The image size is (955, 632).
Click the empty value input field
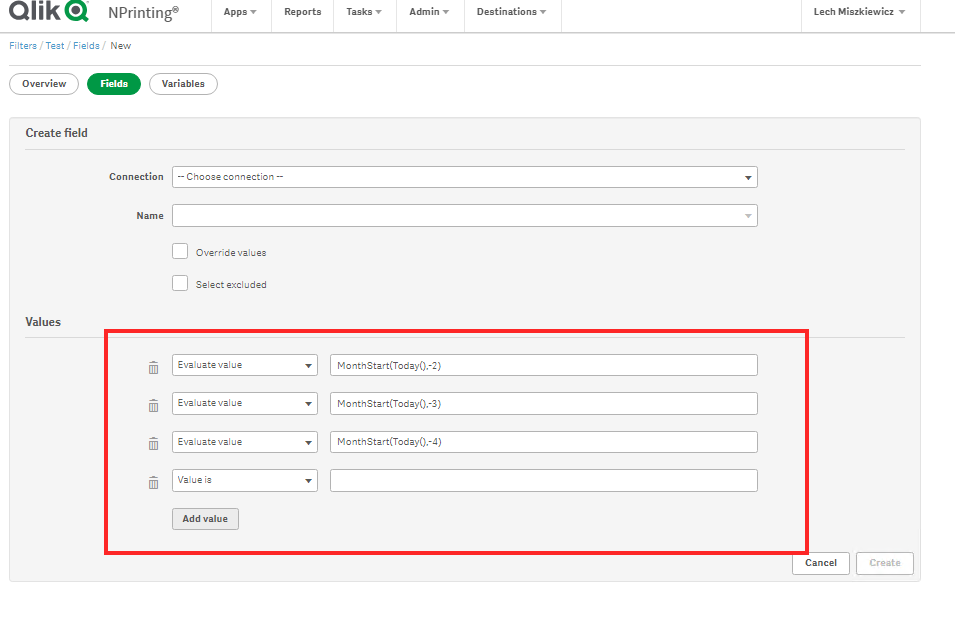coord(544,480)
